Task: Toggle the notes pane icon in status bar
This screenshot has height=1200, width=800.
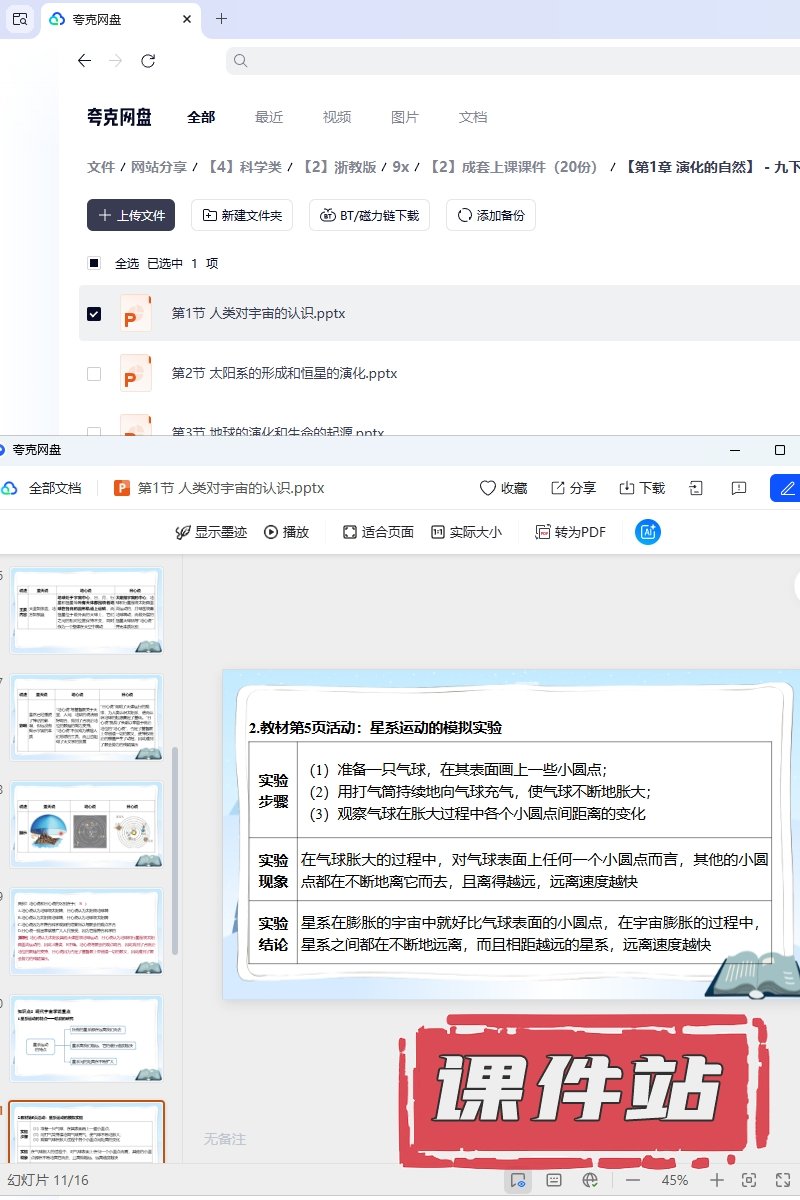Action: [554, 1180]
